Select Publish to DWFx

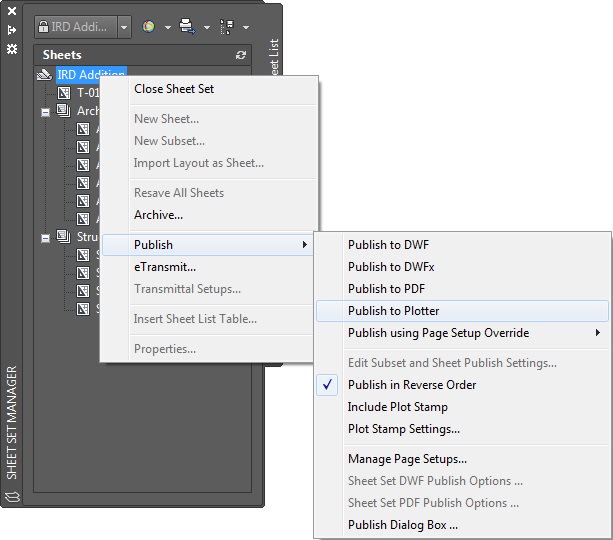462,267
